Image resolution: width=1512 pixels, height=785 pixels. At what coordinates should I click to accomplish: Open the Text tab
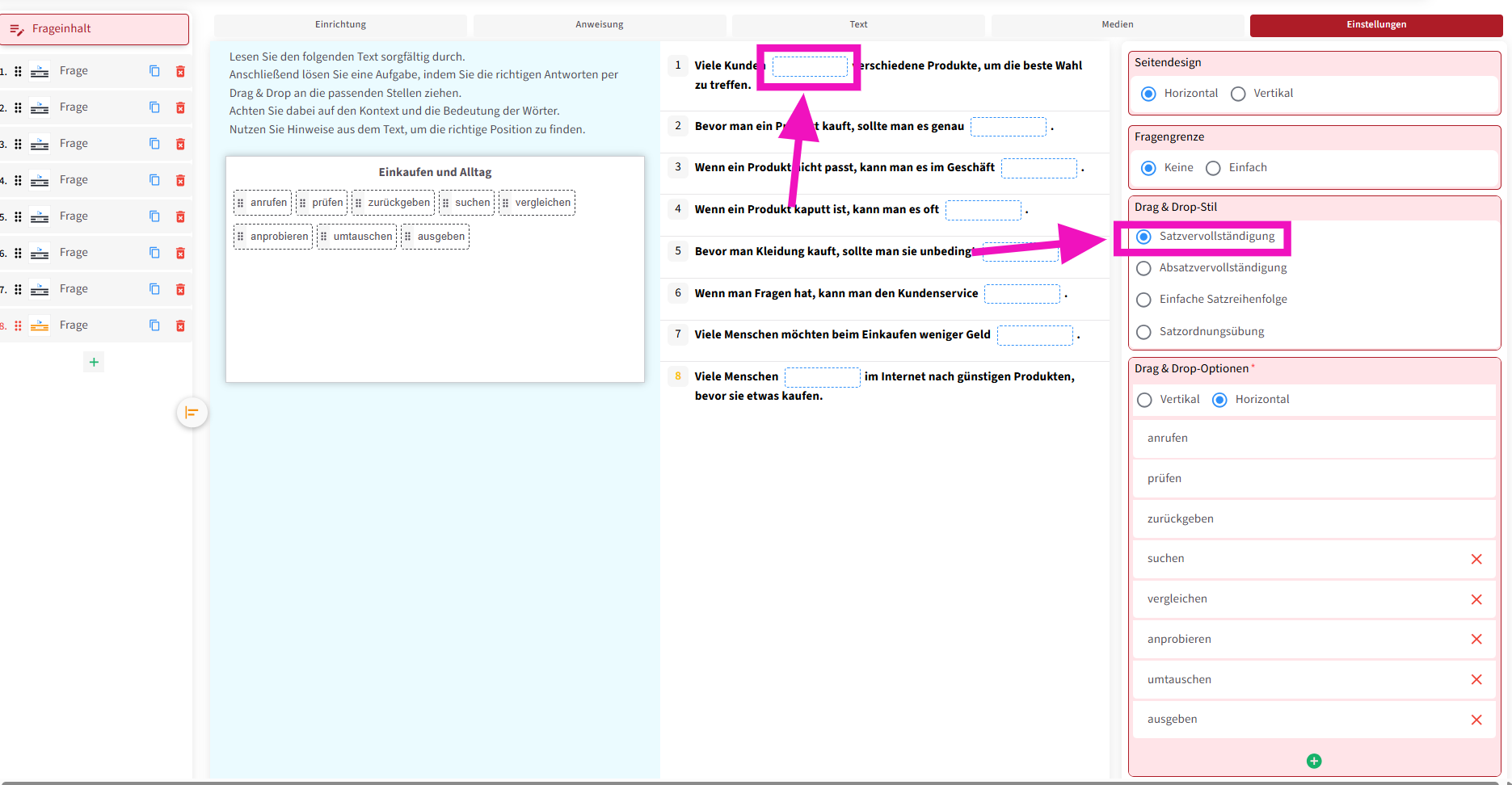(858, 24)
